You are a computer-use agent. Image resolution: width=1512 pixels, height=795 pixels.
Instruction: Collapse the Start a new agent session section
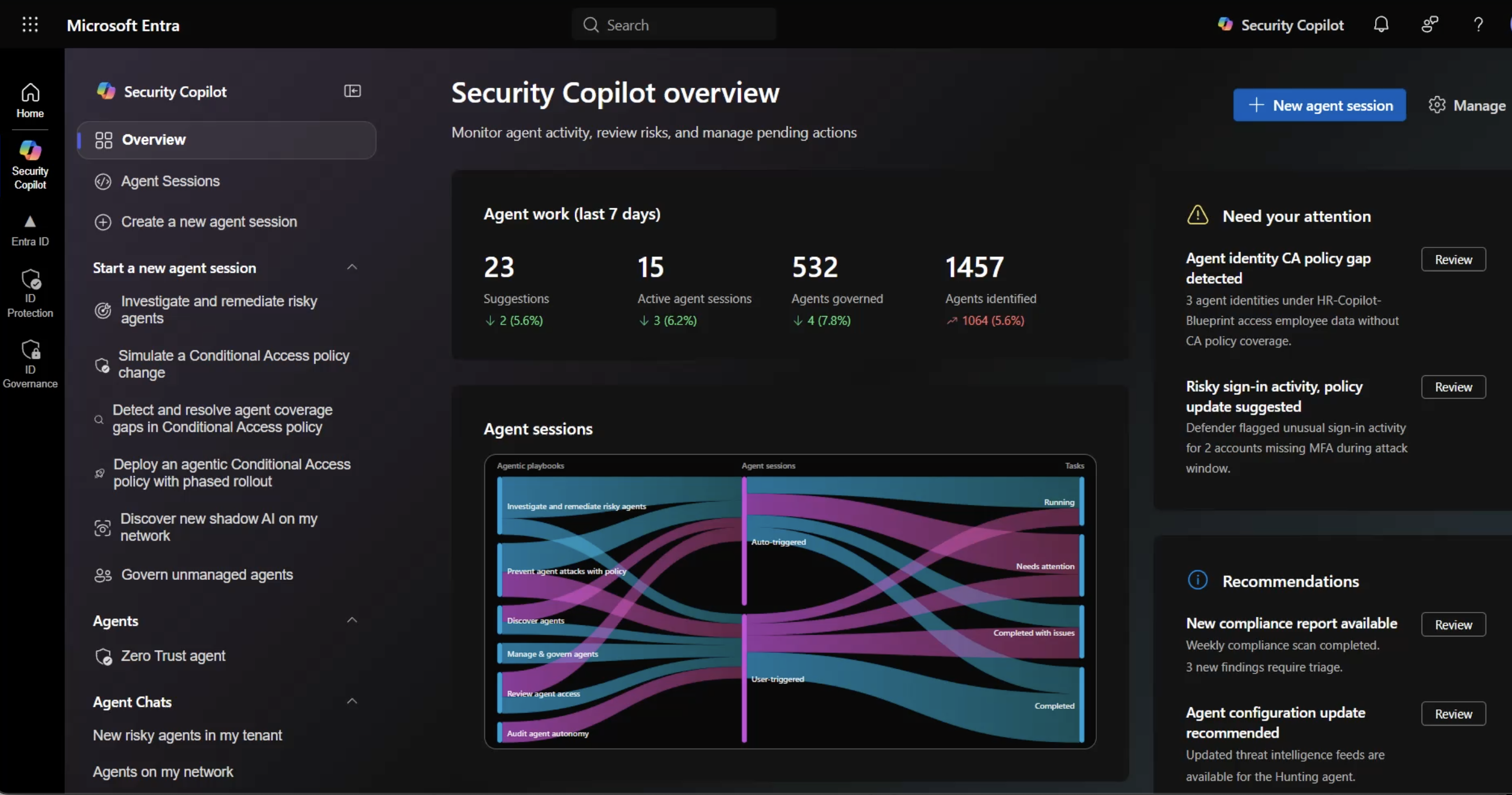(x=352, y=267)
